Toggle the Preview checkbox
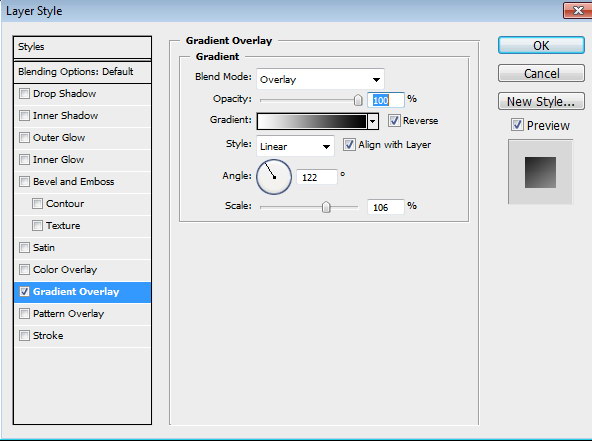This screenshot has width=592, height=441. click(x=517, y=125)
